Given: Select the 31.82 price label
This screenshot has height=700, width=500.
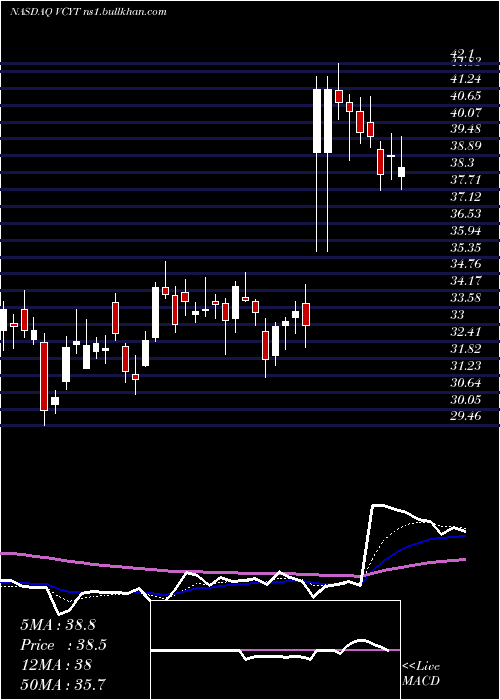Looking at the screenshot, I should [x=466, y=349].
